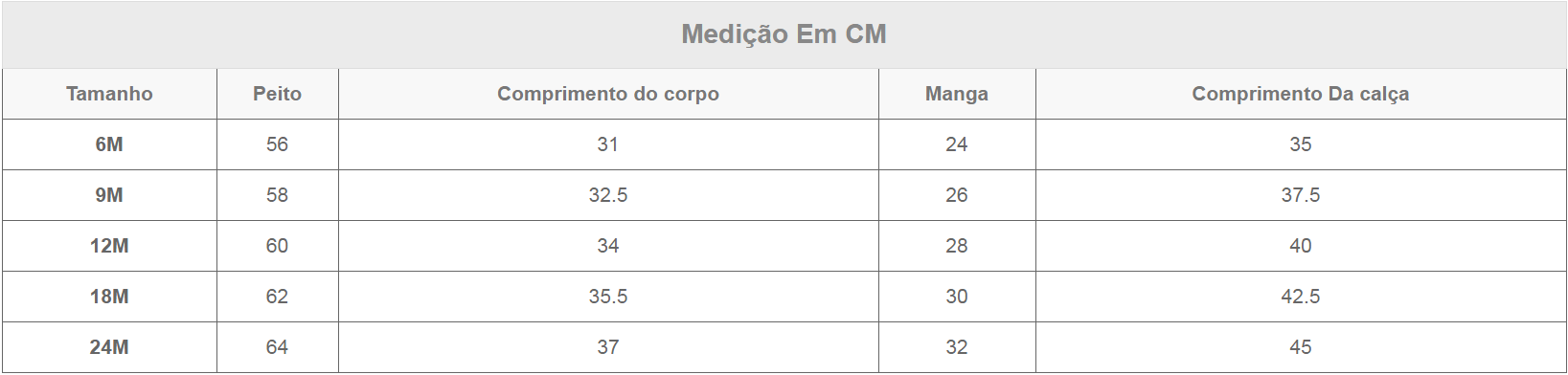Click the pants length 37.5 cell
The image size is (1568, 375).
pyautogui.click(x=1301, y=195)
